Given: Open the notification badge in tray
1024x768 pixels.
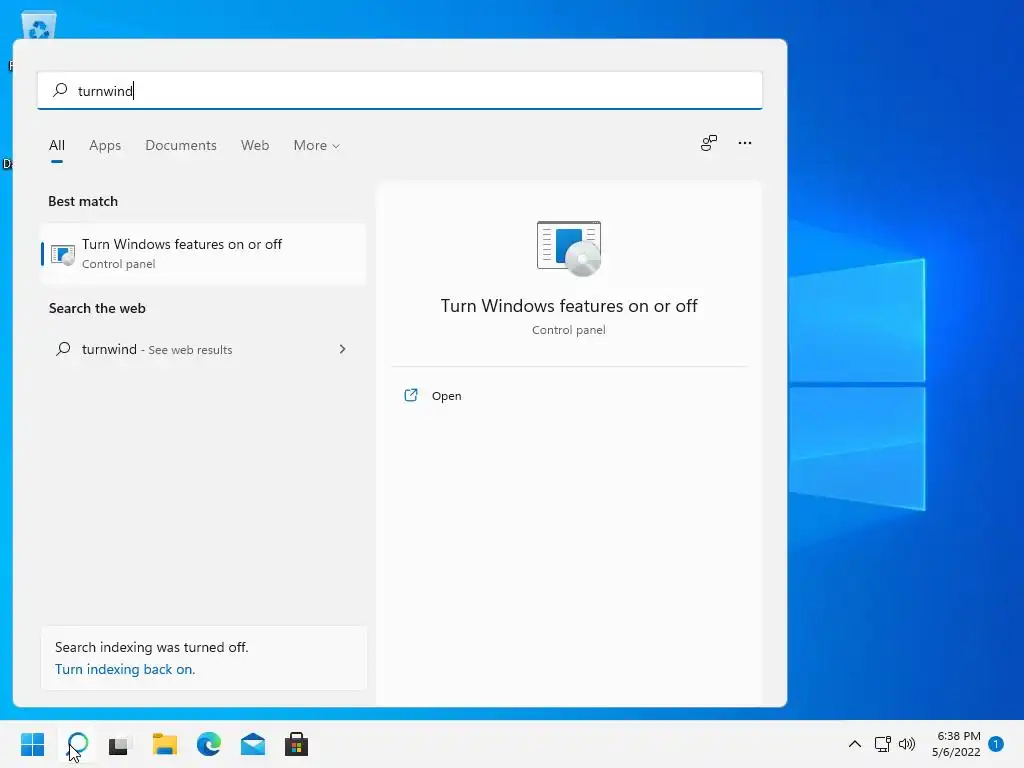Looking at the screenshot, I should pos(996,744).
